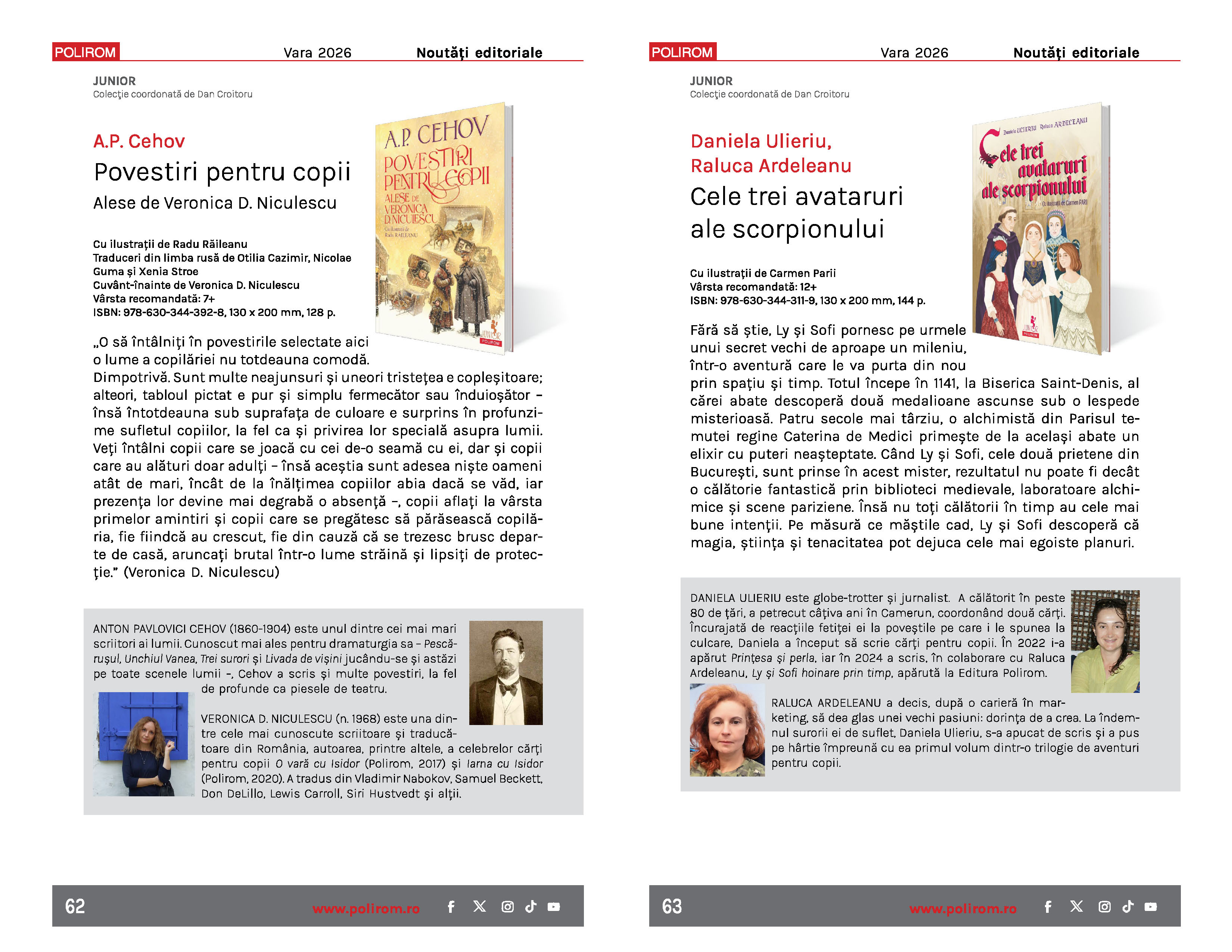Click the Facebook icon on page 62

click(x=451, y=906)
